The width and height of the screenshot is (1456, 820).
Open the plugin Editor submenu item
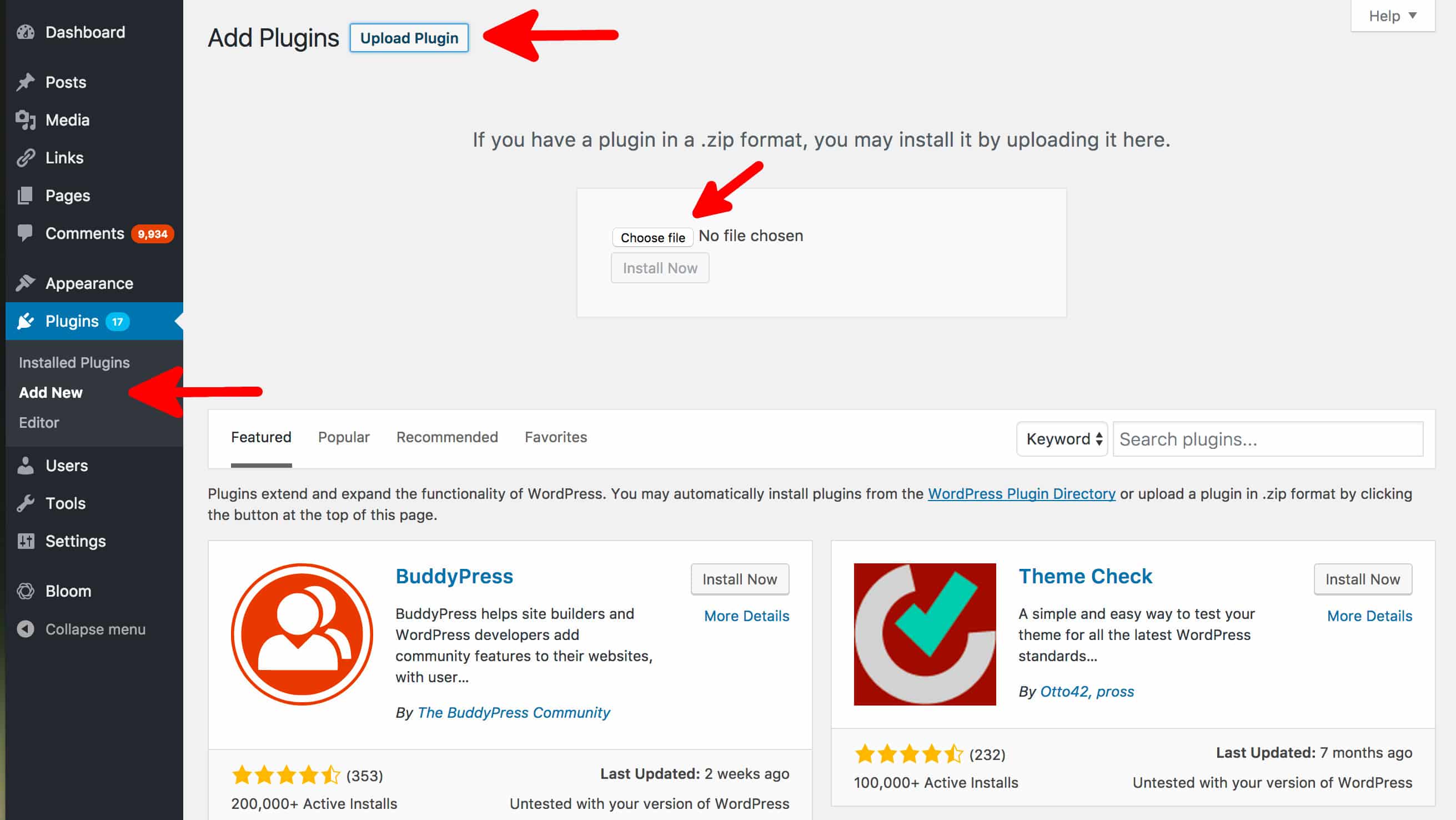[39, 422]
